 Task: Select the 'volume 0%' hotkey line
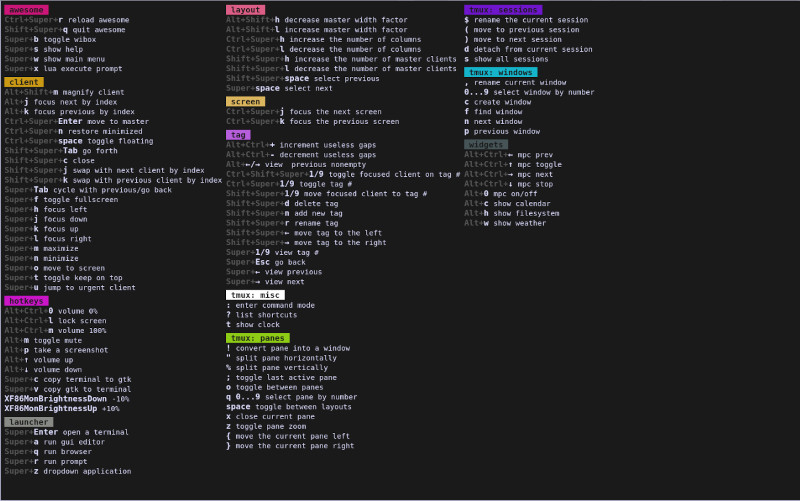click(x=51, y=311)
